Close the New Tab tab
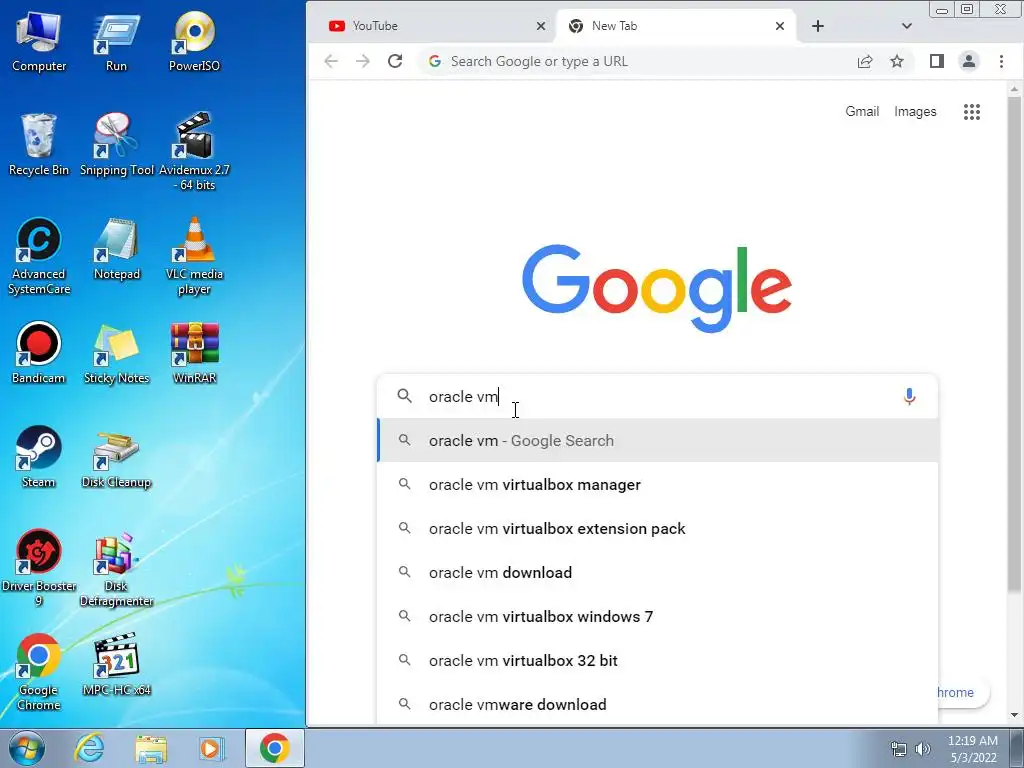 point(780,26)
